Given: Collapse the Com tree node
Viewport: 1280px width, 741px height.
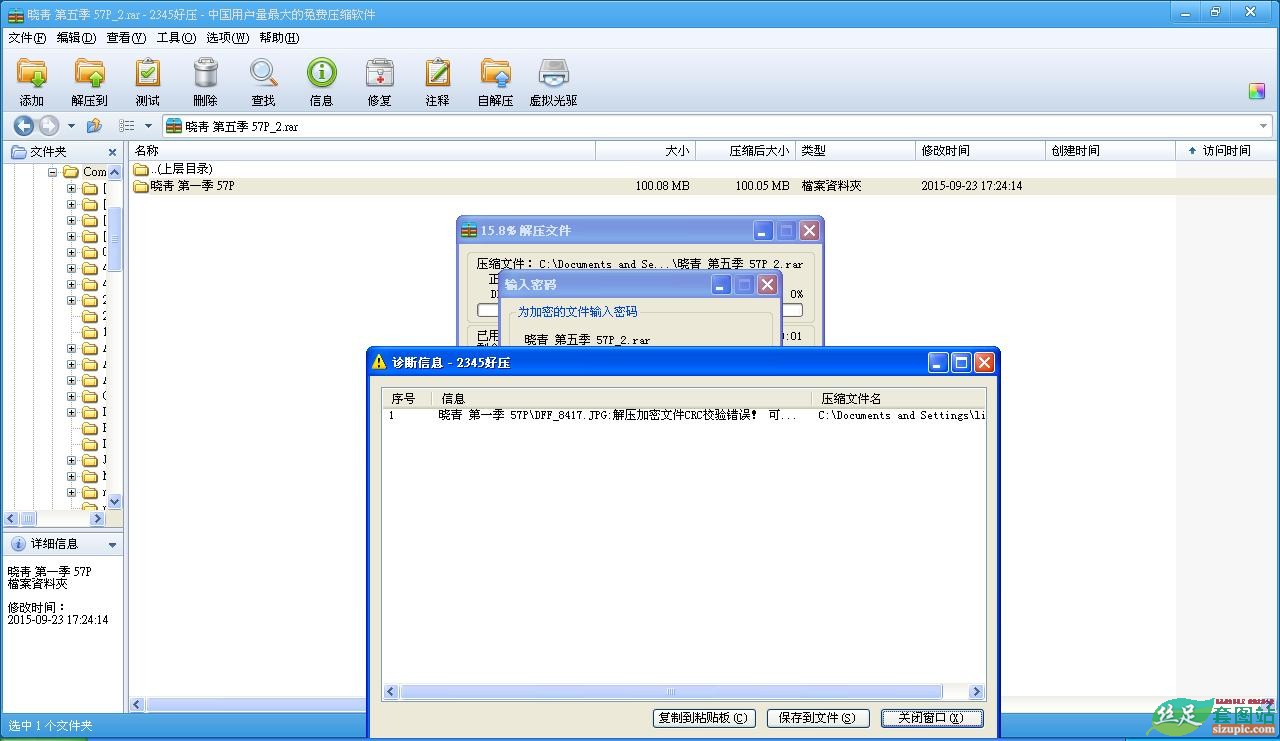Looking at the screenshot, I should (x=53, y=172).
